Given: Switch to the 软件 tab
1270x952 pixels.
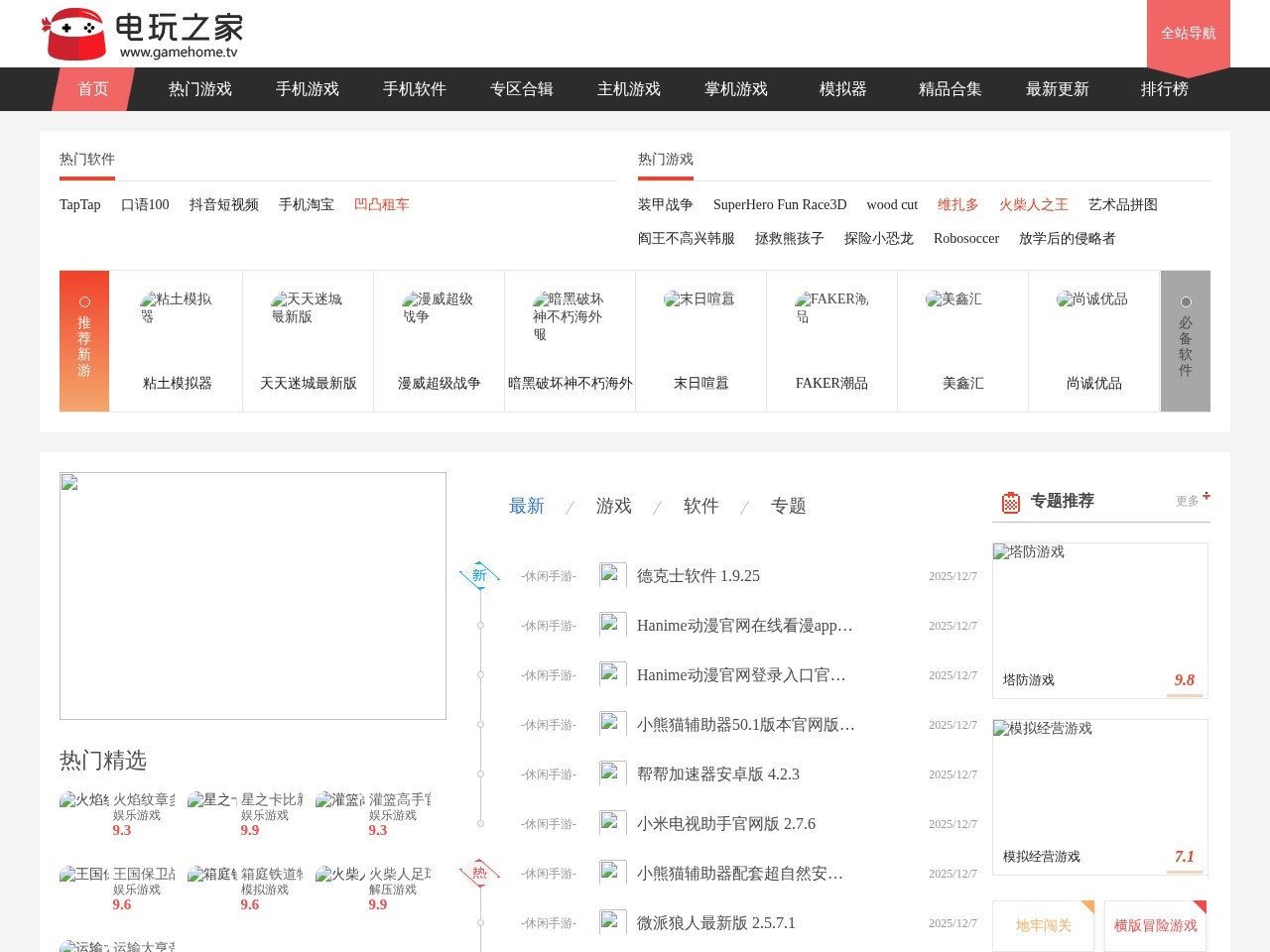Looking at the screenshot, I should pyautogui.click(x=701, y=506).
